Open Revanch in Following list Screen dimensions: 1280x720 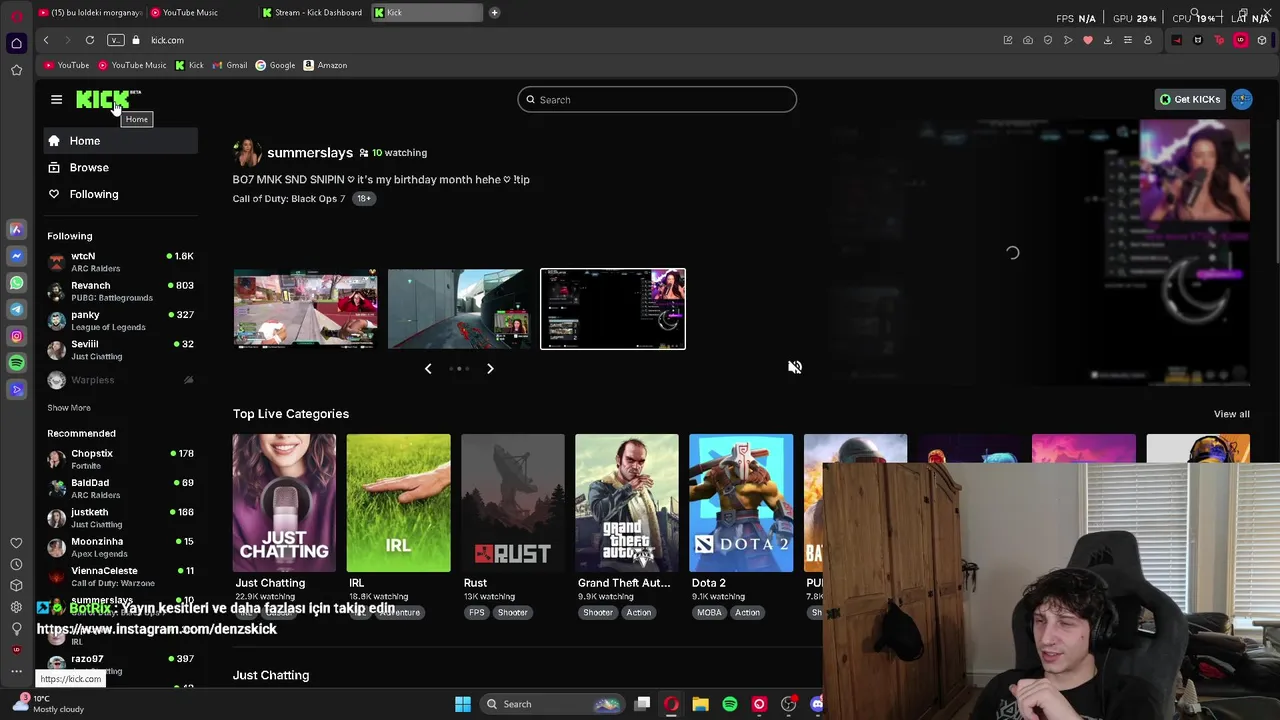(121, 291)
